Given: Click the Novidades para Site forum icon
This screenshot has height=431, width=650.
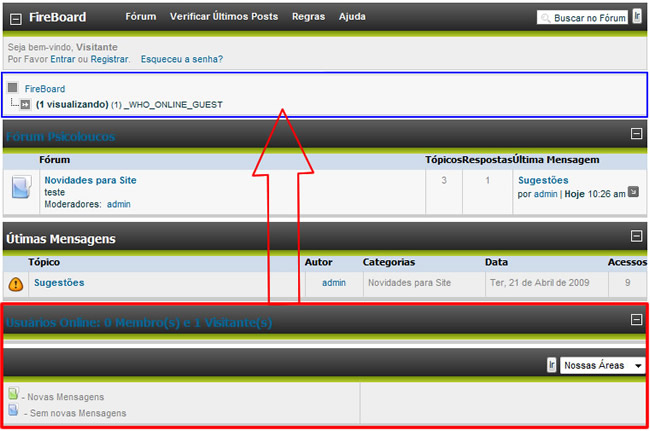Looking at the screenshot, I should point(22,186).
